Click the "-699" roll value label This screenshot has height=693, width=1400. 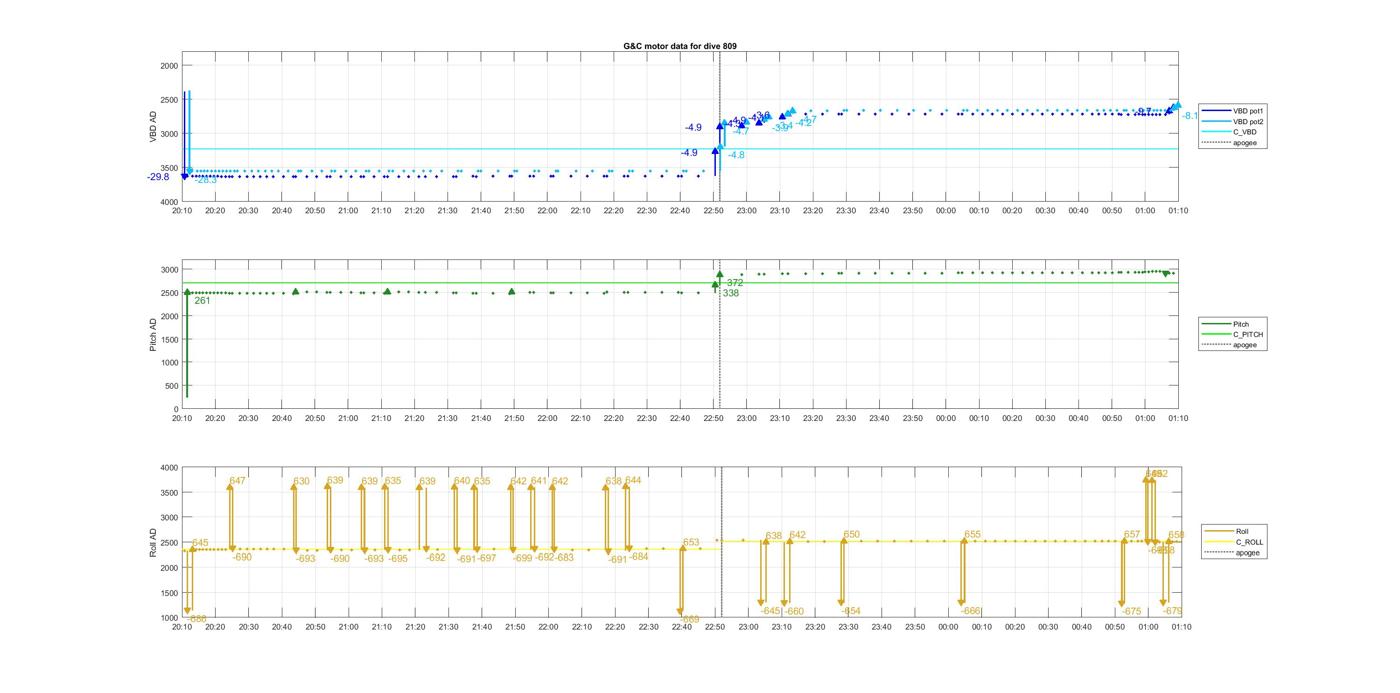523,559
